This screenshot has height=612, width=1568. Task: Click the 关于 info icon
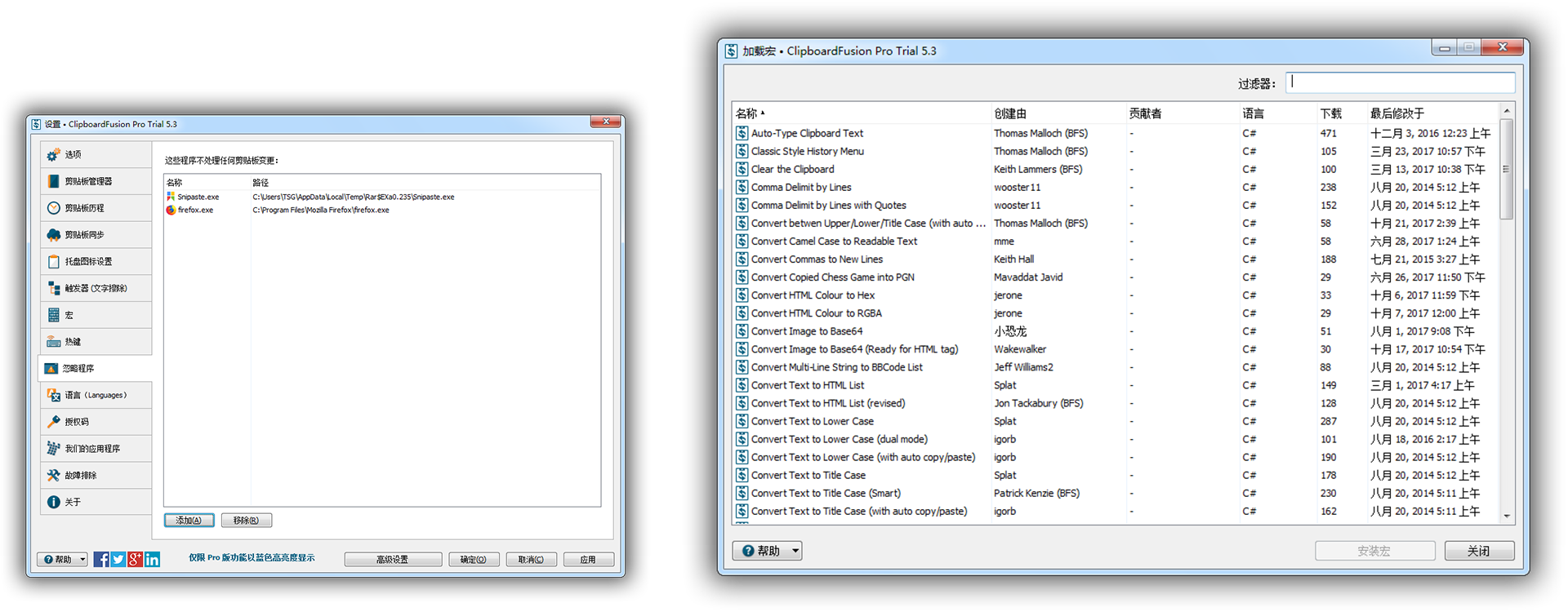[x=54, y=502]
